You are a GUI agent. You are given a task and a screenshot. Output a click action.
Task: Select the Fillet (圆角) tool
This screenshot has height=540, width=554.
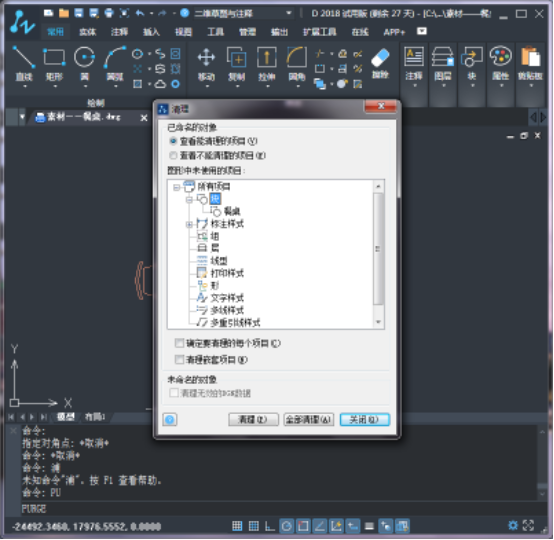pos(297,64)
